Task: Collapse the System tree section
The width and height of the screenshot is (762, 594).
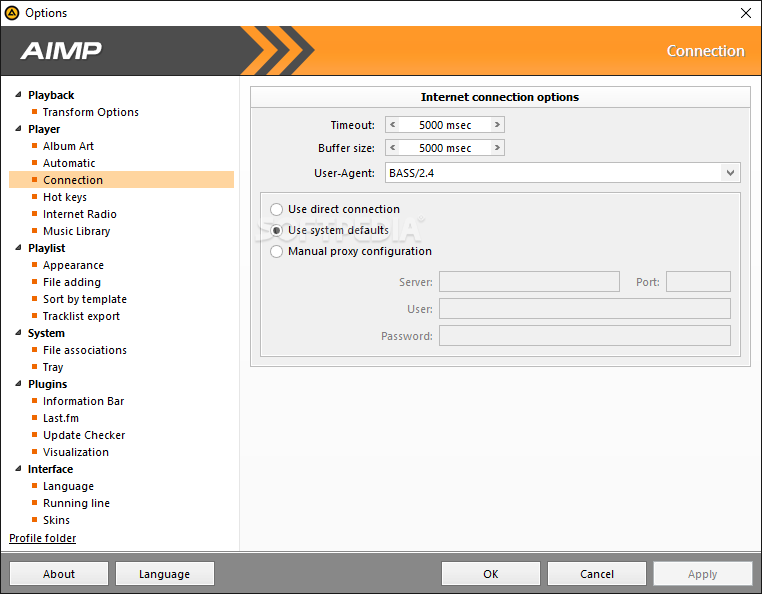Action: 18,332
